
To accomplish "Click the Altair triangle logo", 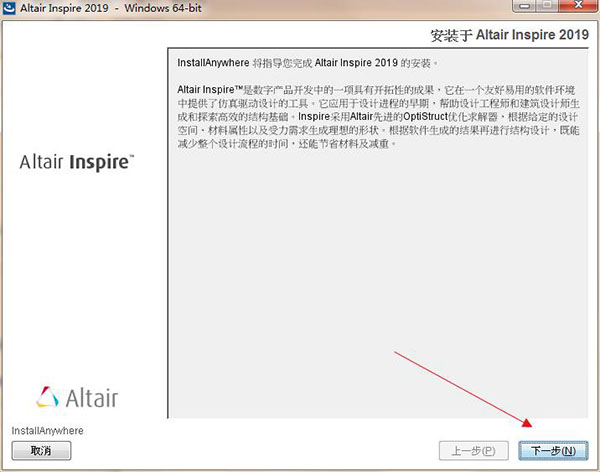I will (x=48, y=397).
